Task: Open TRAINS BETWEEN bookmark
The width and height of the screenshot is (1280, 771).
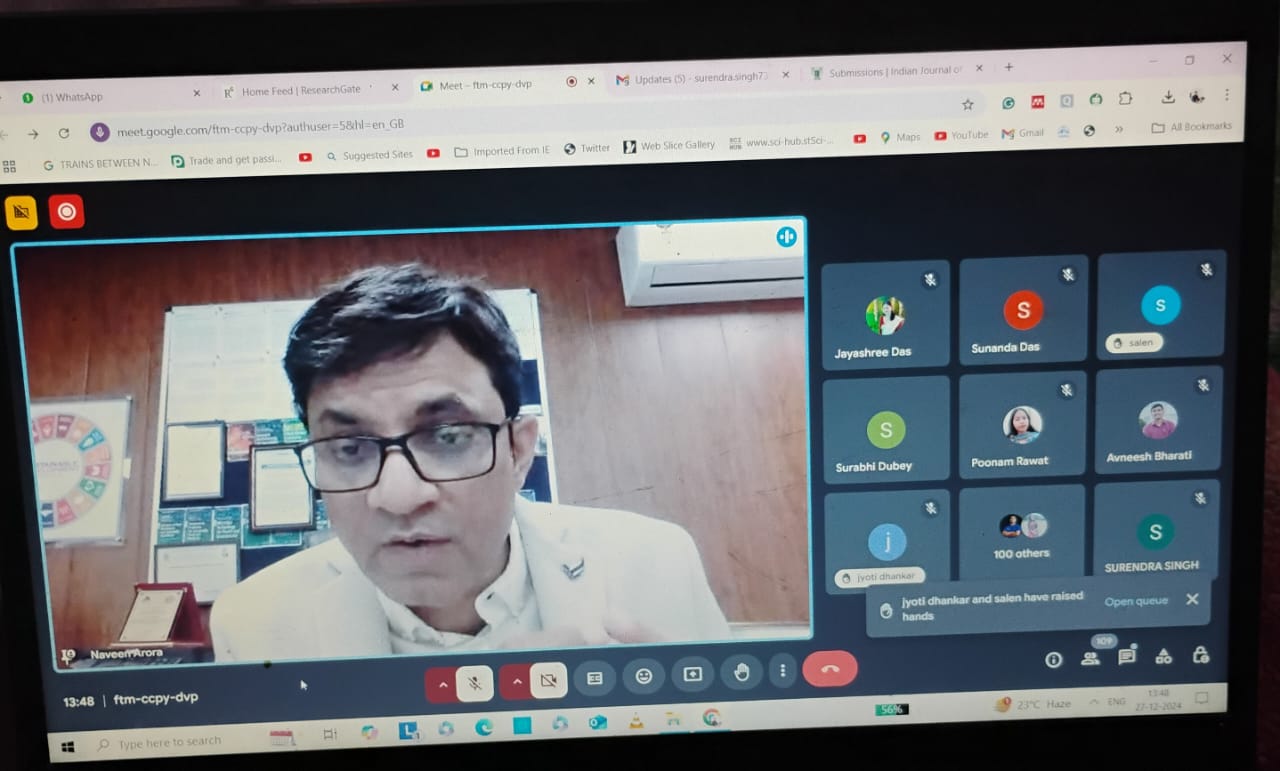Action: tap(100, 163)
